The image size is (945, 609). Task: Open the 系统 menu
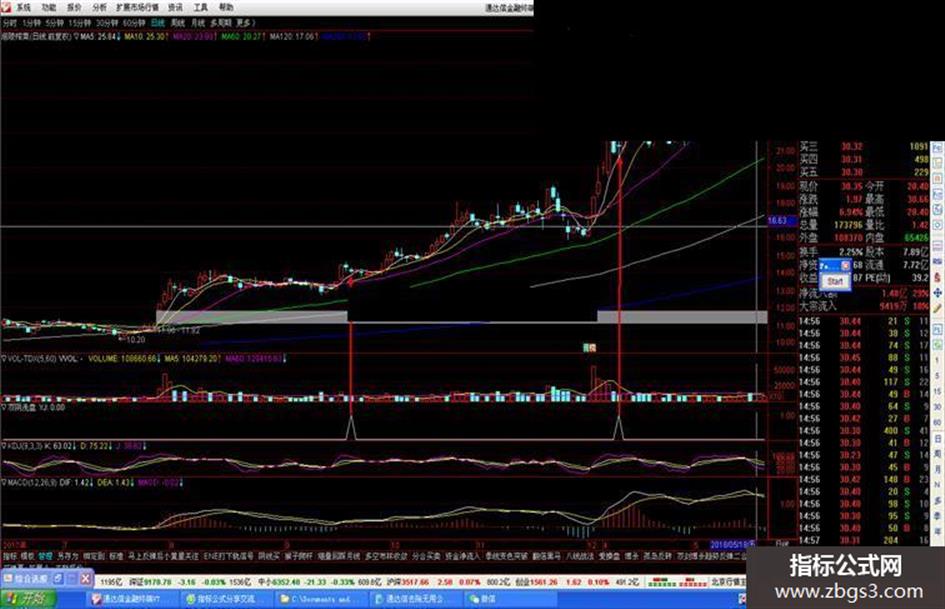click(x=23, y=7)
